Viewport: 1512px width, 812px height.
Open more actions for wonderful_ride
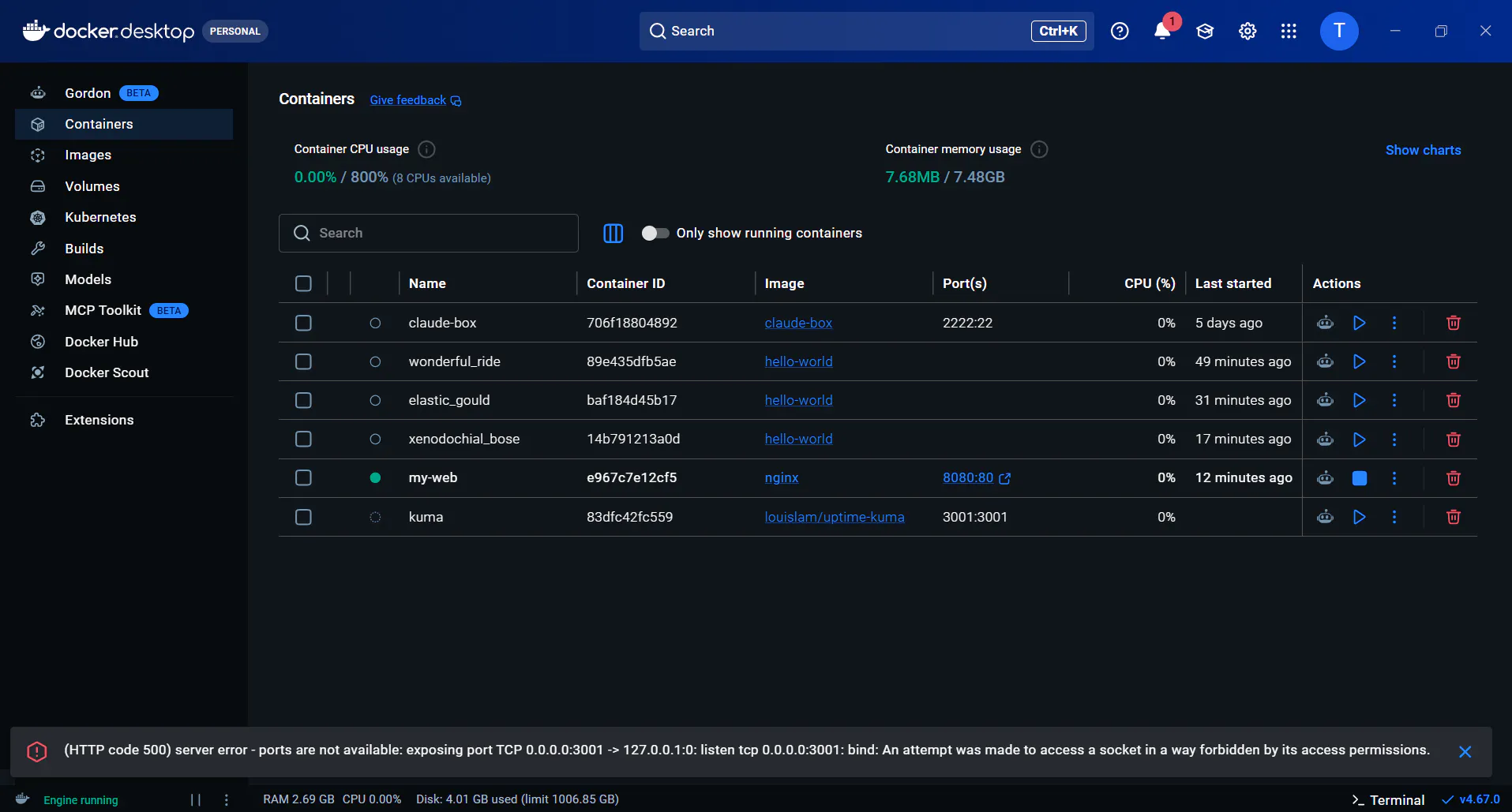tap(1394, 361)
